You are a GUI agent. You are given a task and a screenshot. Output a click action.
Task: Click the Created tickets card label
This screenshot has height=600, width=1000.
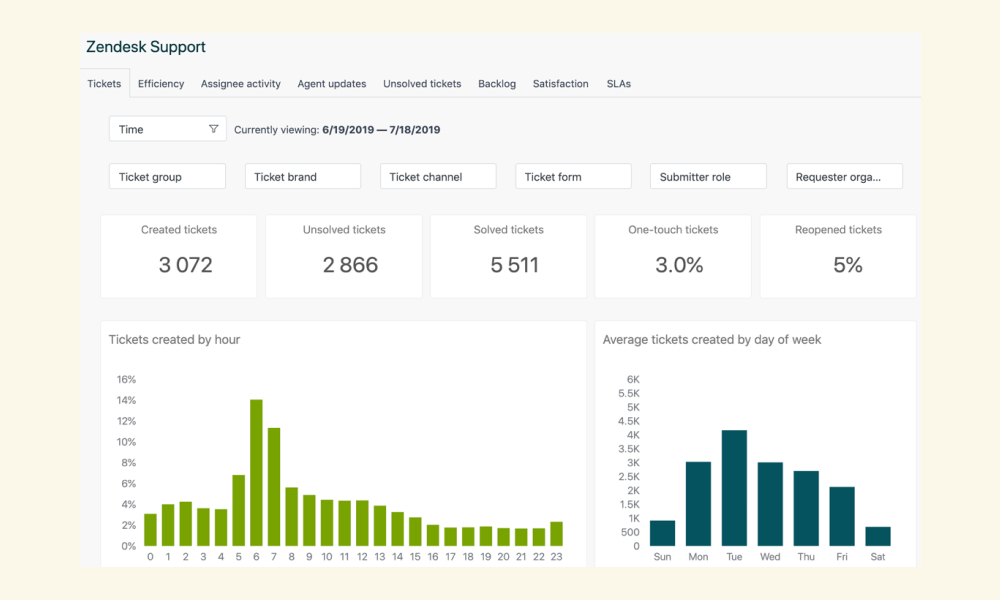click(179, 230)
